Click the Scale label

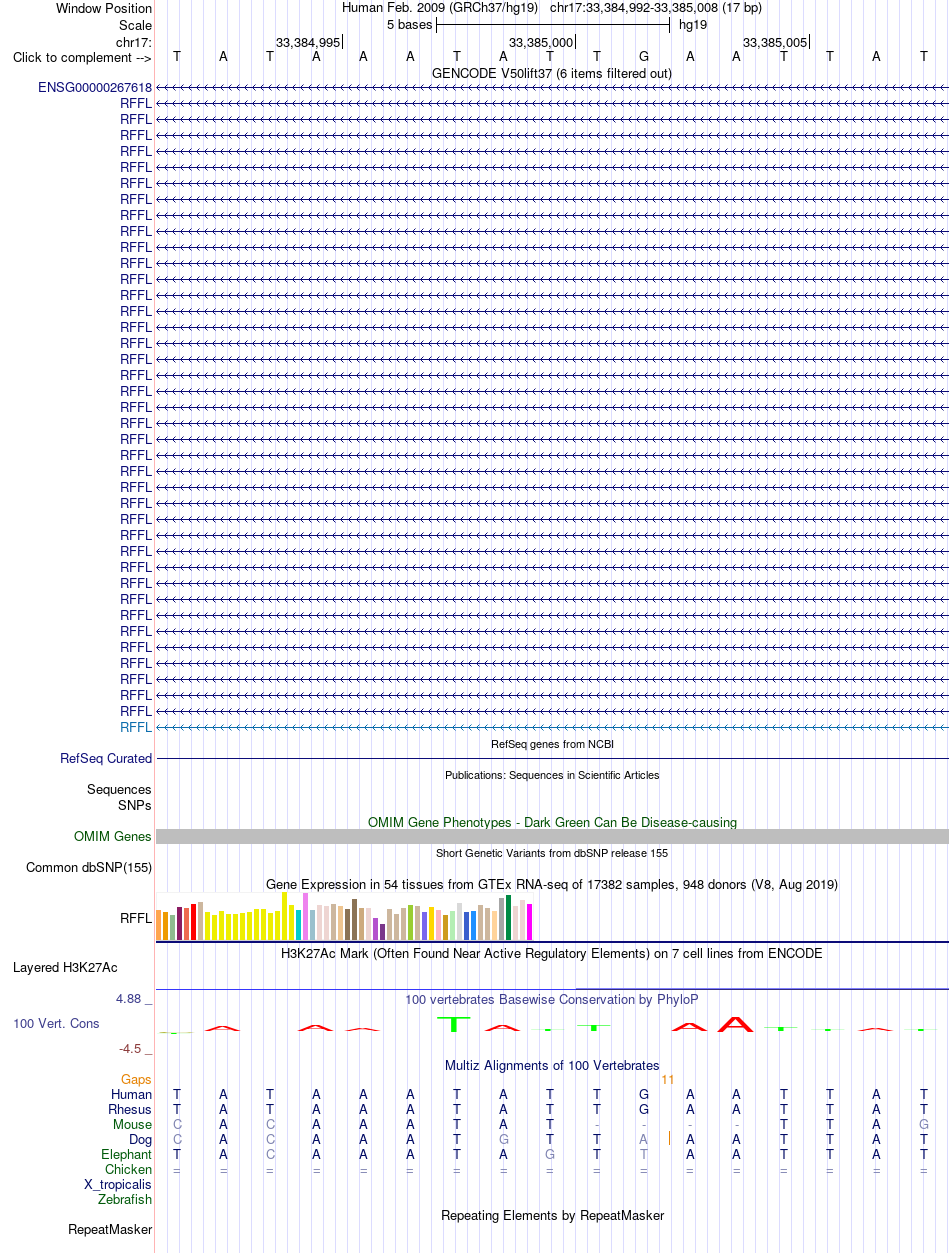(x=135, y=25)
